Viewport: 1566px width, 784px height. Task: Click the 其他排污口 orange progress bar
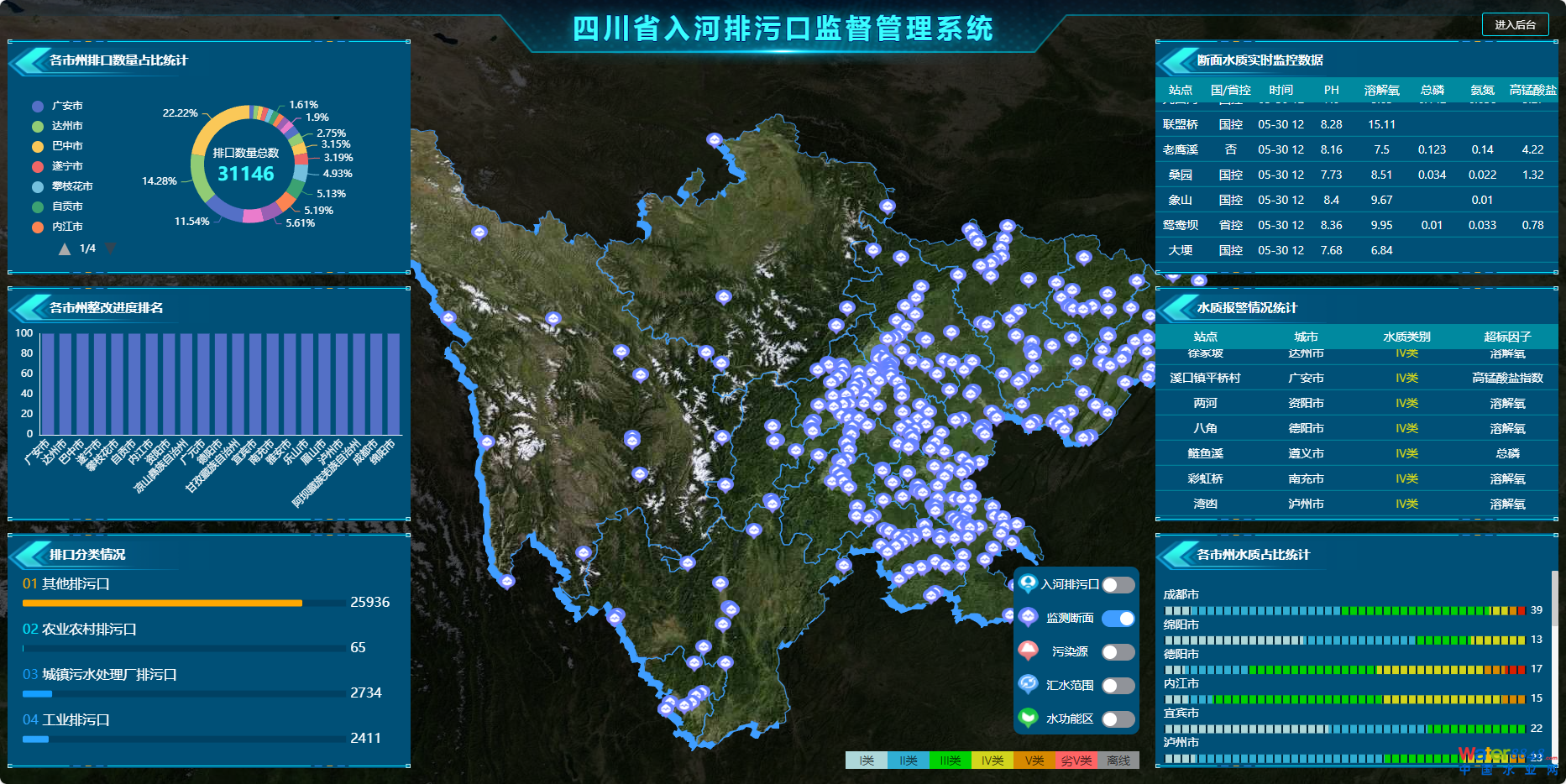(x=162, y=603)
